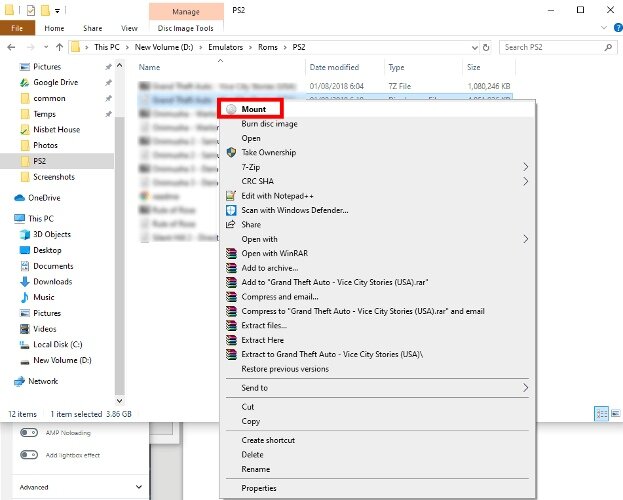Click the WinRAR icon beside Open with WinRAR
623x500 pixels.
pos(231,254)
